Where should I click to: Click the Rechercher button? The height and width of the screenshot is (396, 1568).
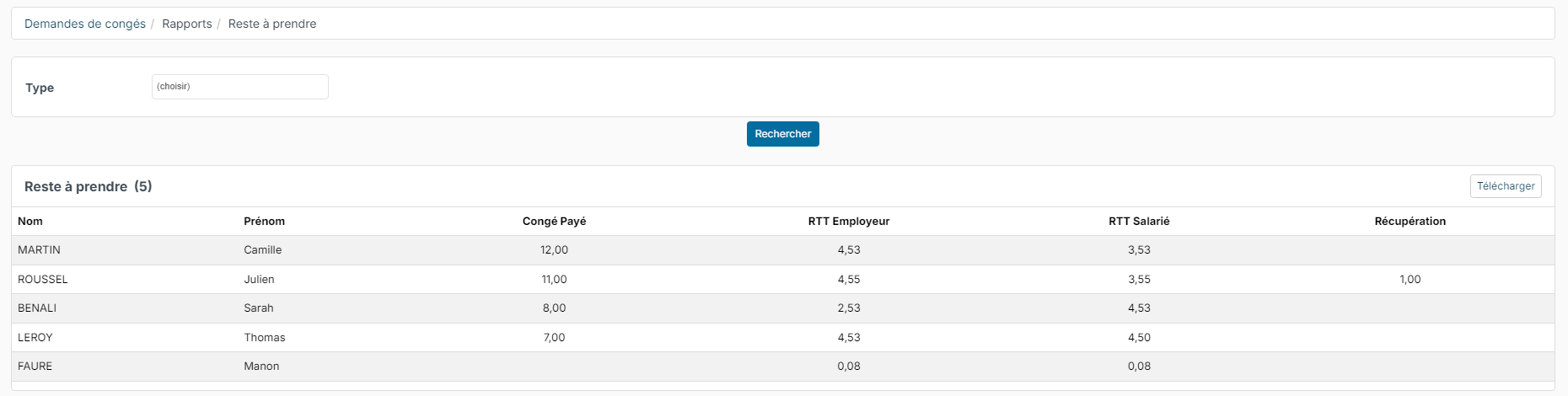(783, 134)
